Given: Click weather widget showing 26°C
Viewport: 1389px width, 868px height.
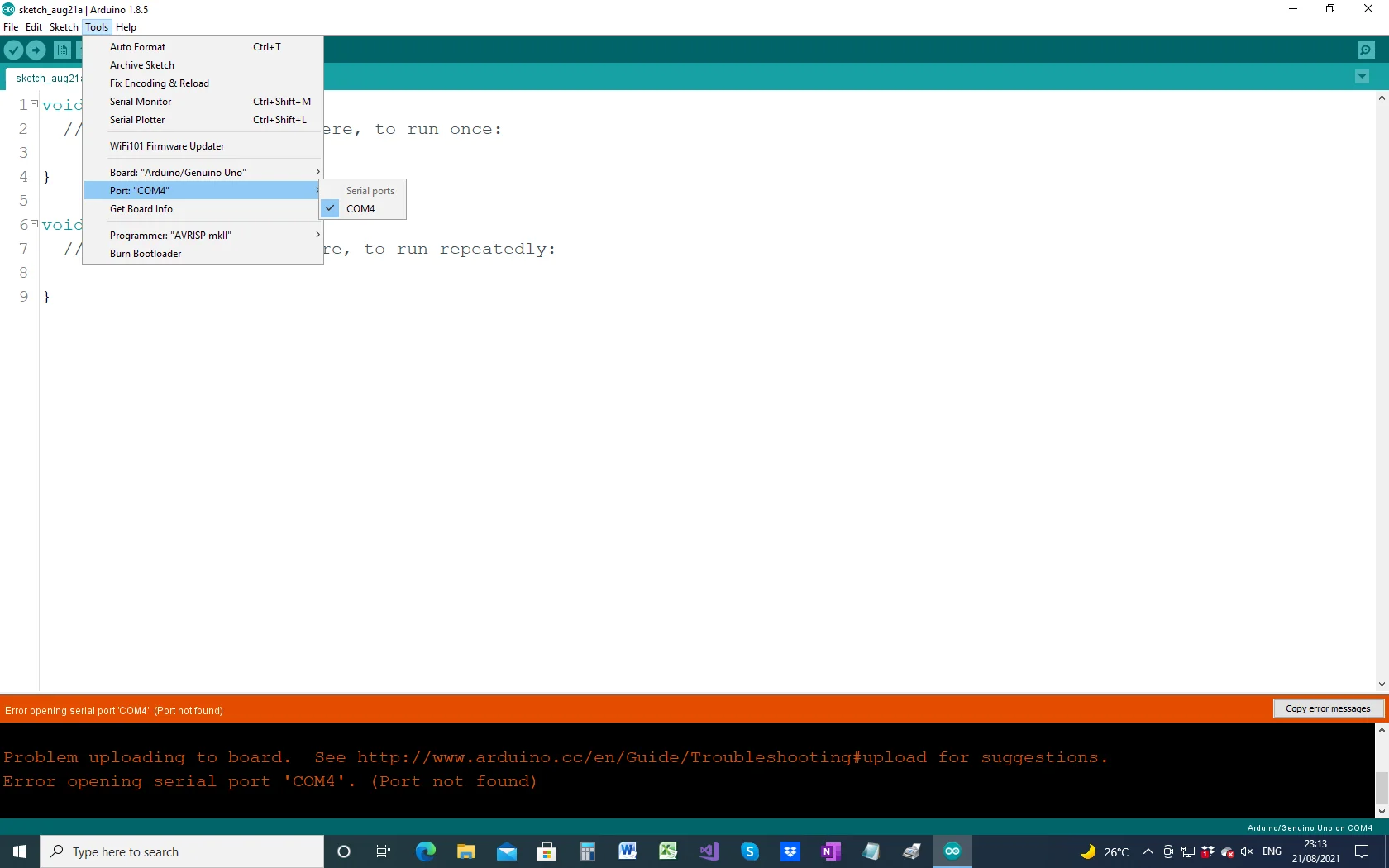Looking at the screenshot, I should pos(1105,851).
